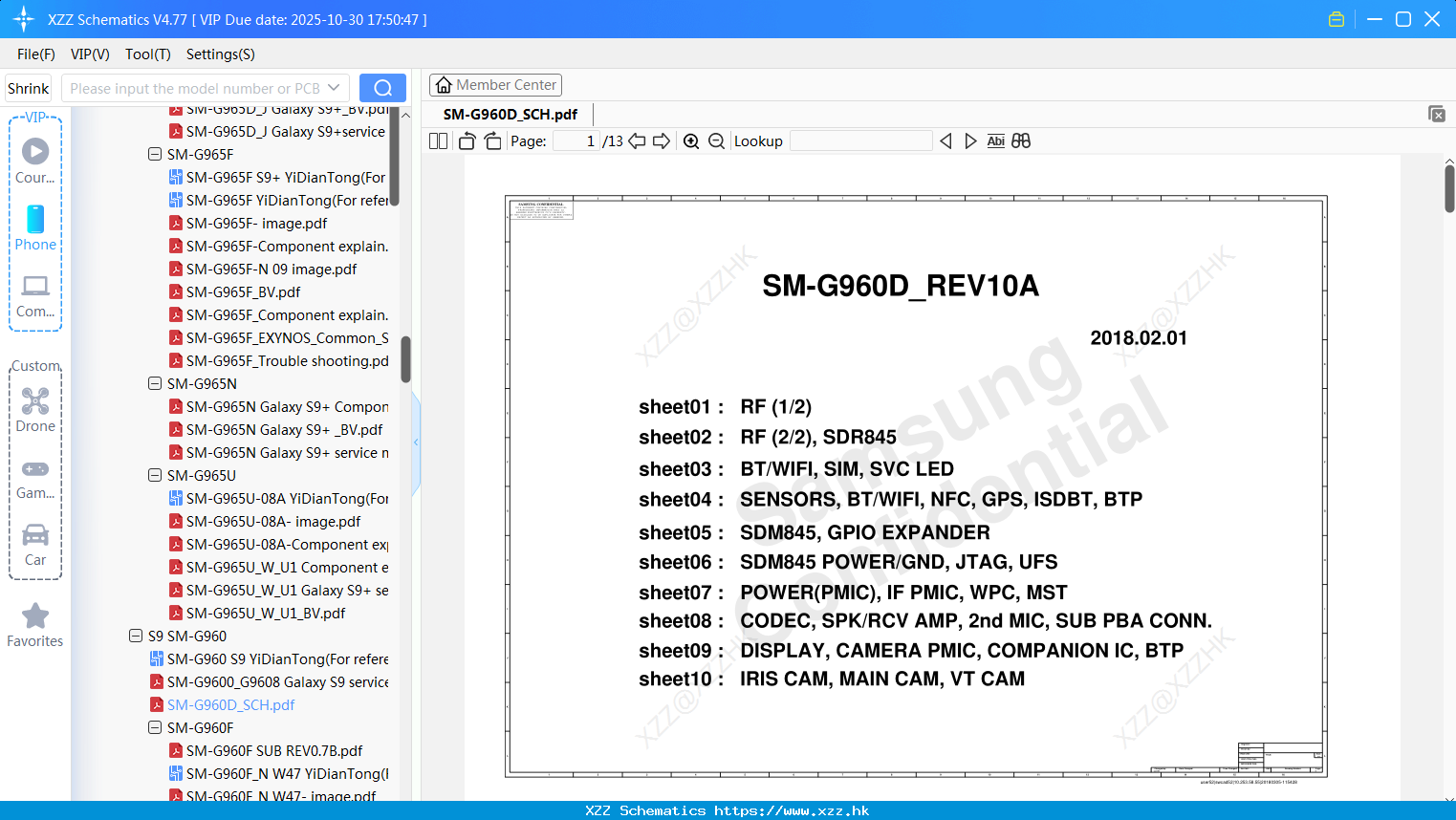Open Member Center home button
The height and width of the screenshot is (820, 1456).
[x=495, y=85]
